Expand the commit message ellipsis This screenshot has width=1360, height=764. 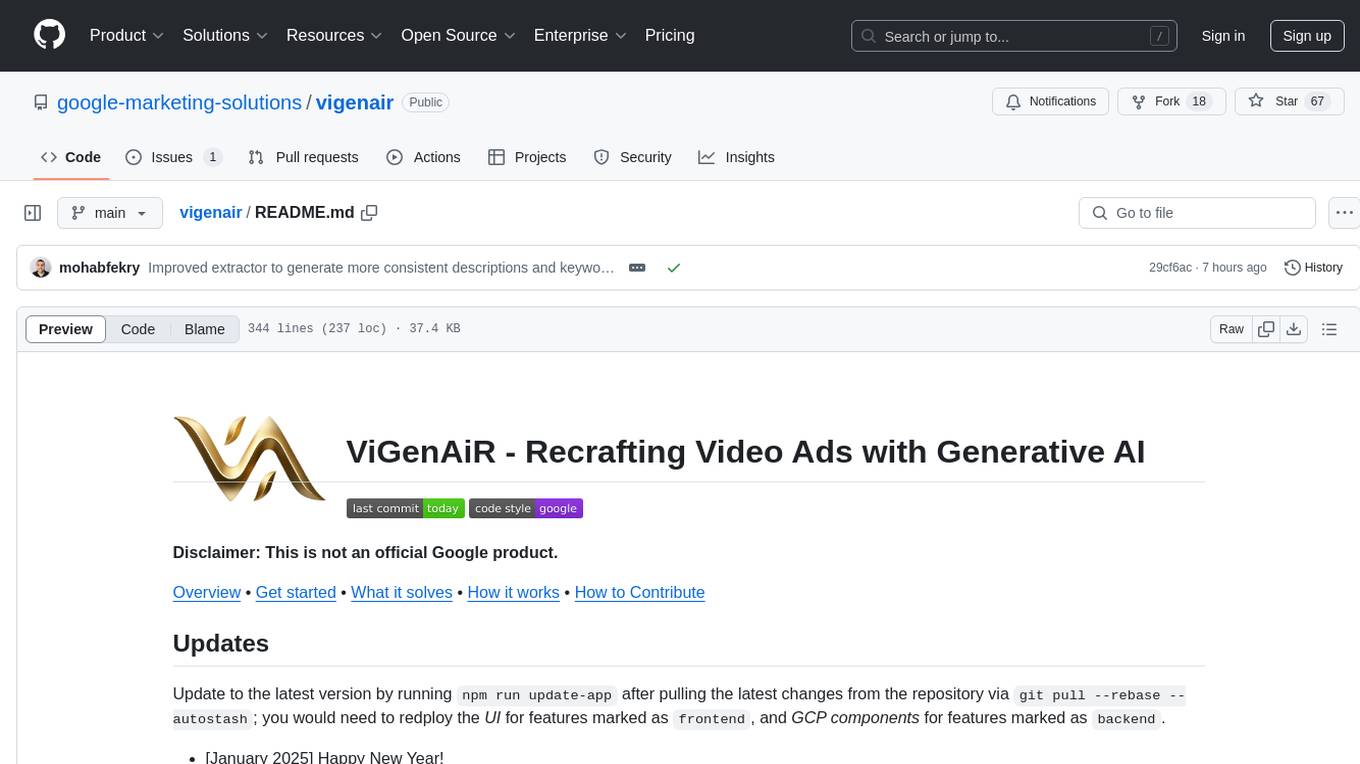tap(637, 267)
